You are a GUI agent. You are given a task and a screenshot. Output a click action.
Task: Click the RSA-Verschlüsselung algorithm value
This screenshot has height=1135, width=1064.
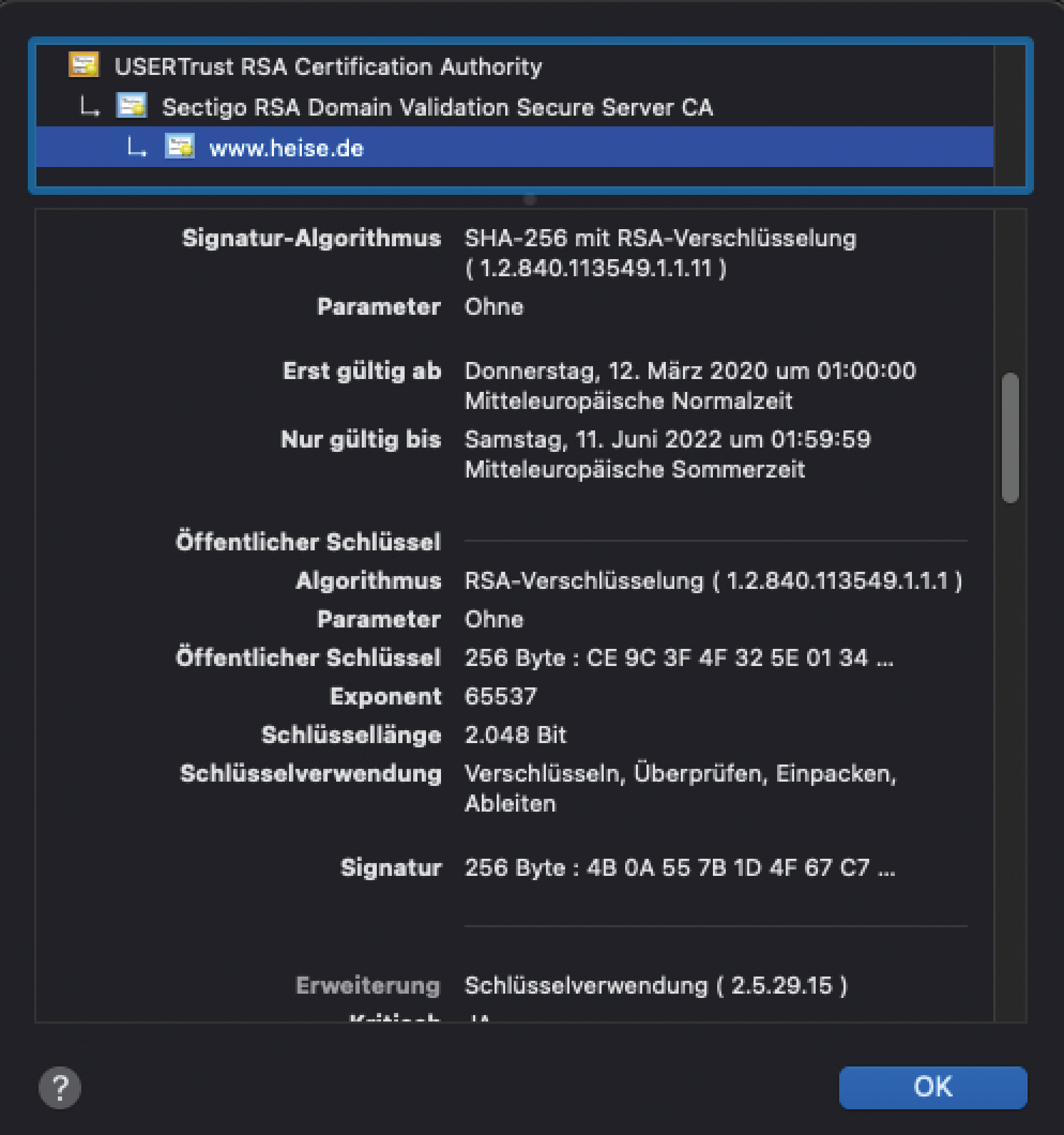click(713, 581)
